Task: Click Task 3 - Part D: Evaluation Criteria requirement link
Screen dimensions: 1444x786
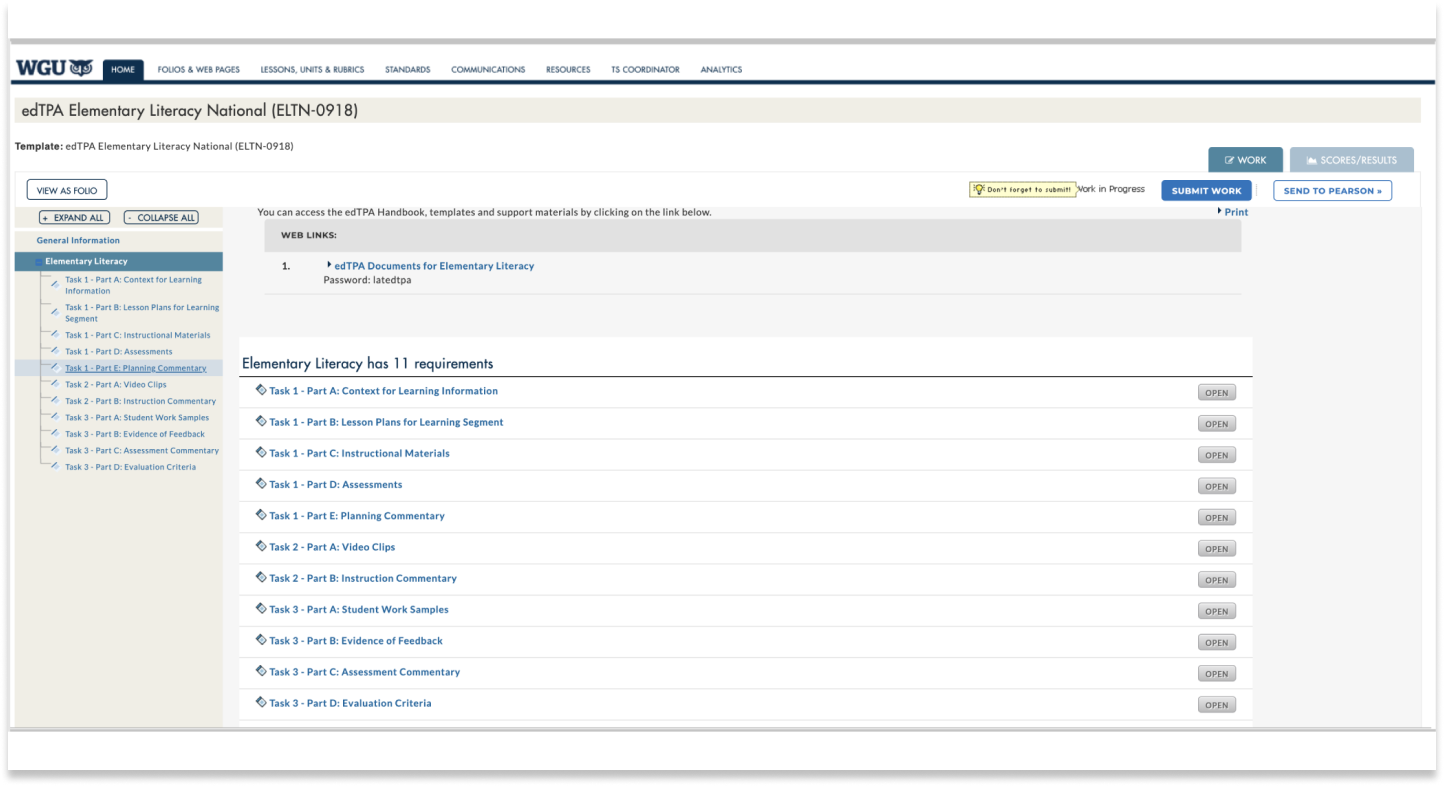Action: (350, 703)
